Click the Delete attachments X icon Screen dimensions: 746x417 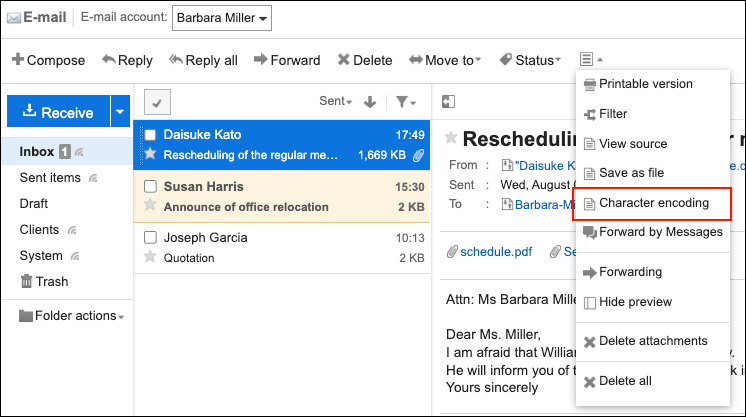pos(589,342)
